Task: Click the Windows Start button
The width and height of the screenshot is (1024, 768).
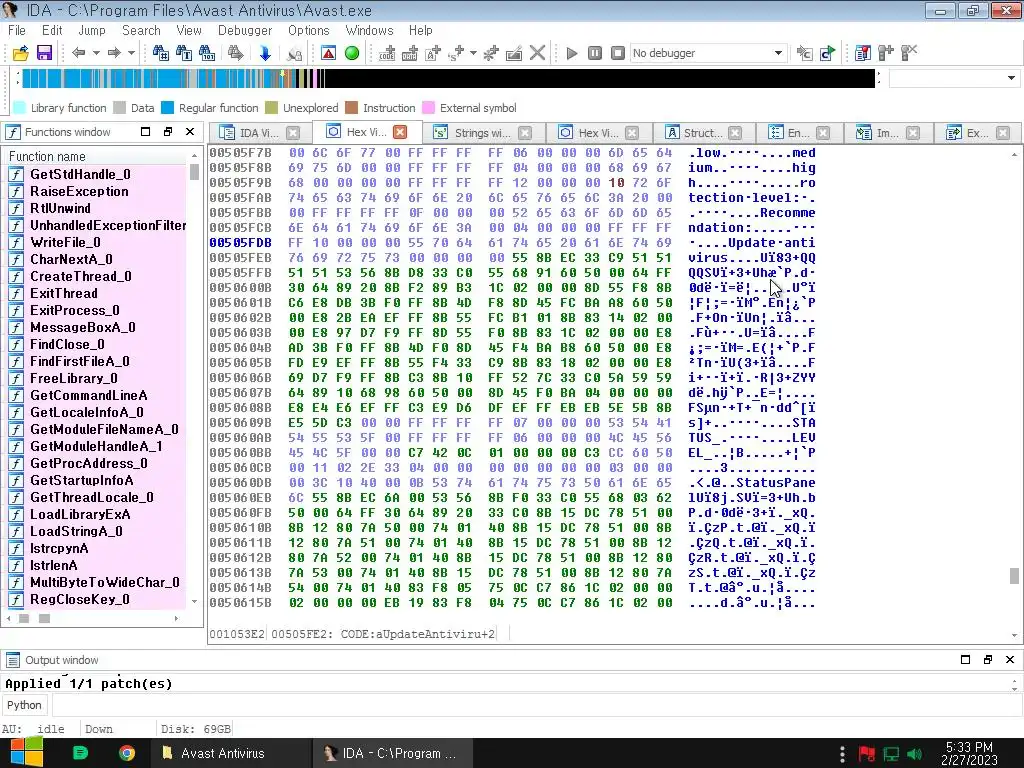Action: 26,753
